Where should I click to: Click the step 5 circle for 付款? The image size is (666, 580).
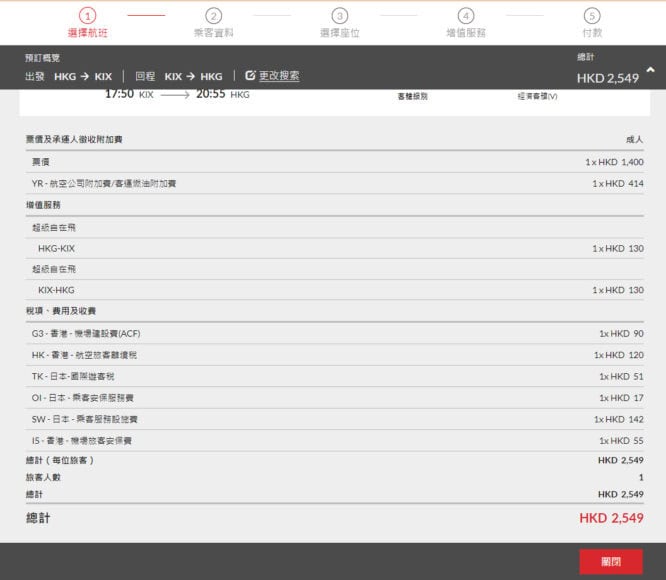click(592, 16)
